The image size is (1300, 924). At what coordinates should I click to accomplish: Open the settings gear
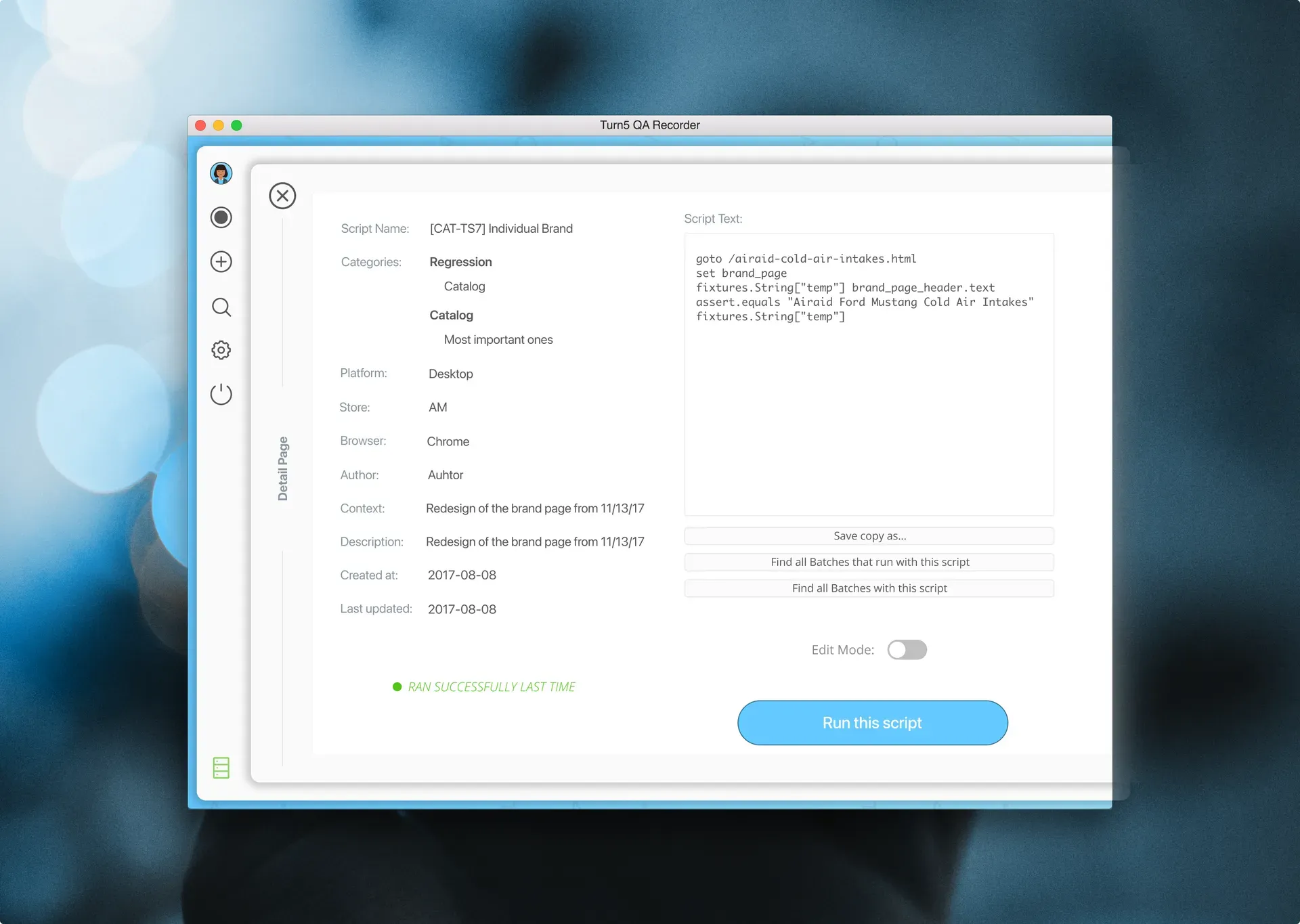[x=221, y=350]
